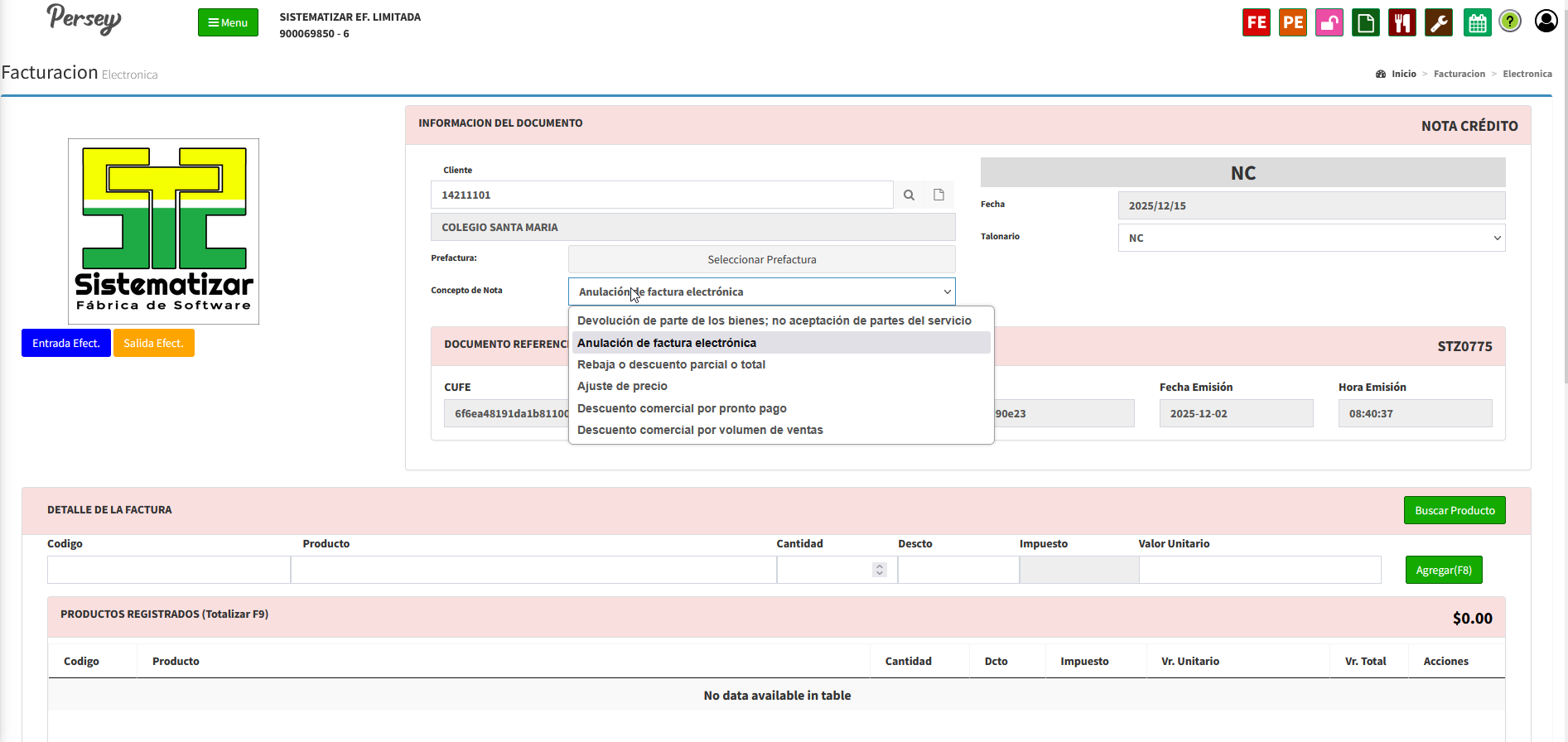
Task: Open the restaurant fork and knife icon
Action: 1402,22
